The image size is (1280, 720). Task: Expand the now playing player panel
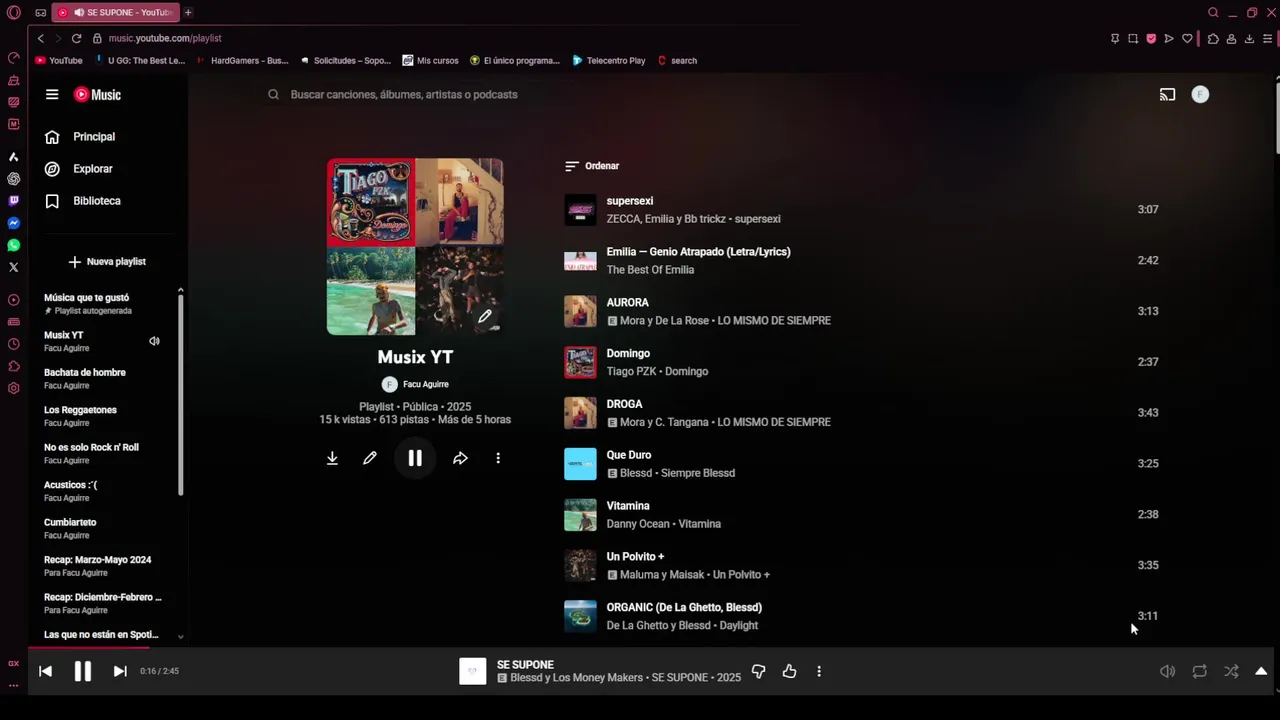click(x=1261, y=672)
